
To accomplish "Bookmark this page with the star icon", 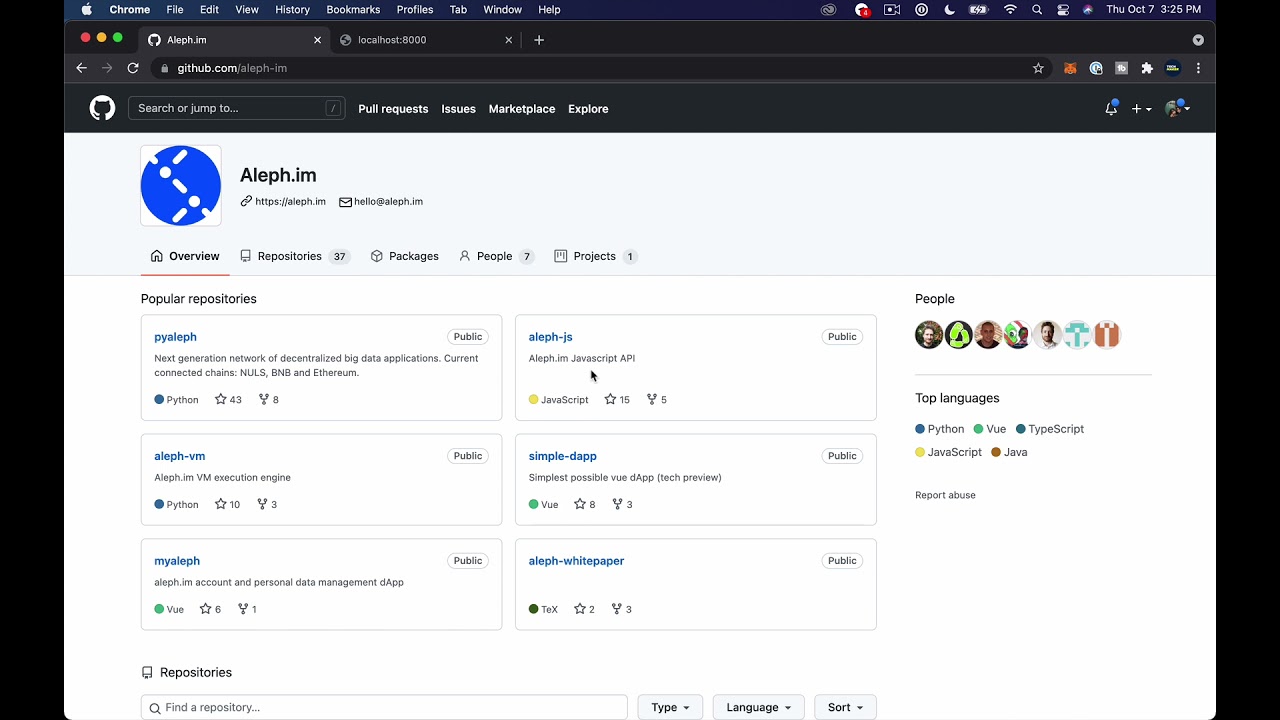I will pos(1038,68).
